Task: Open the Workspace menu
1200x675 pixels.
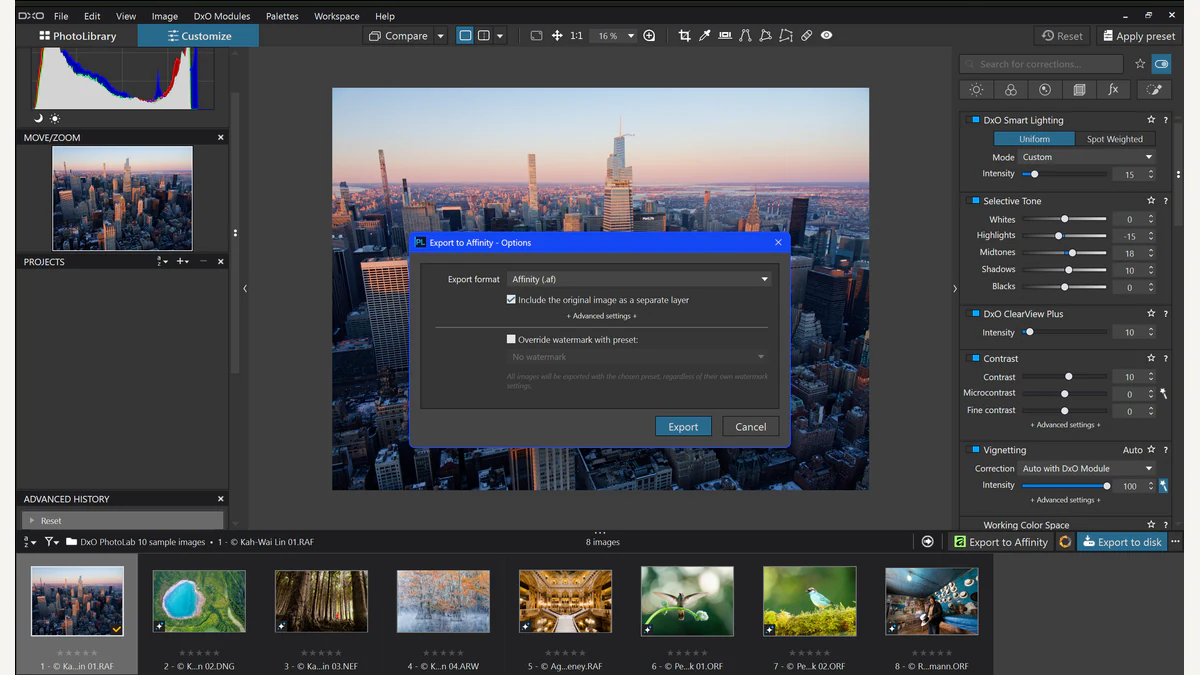Action: click(x=337, y=16)
